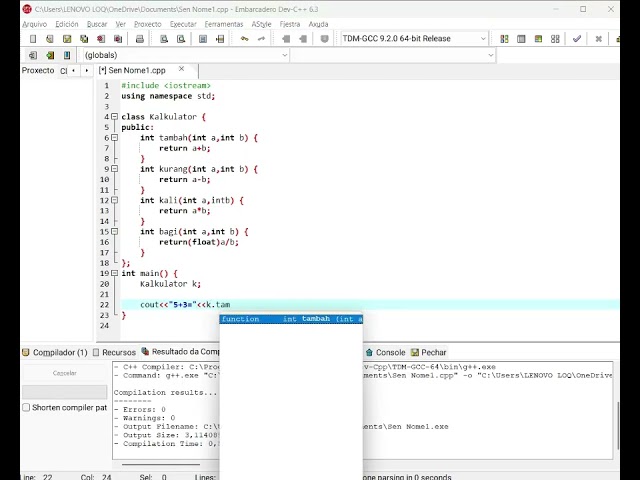The width and height of the screenshot is (640, 480).
Task: Click the Undo toolbar icon
Action: coord(244,39)
